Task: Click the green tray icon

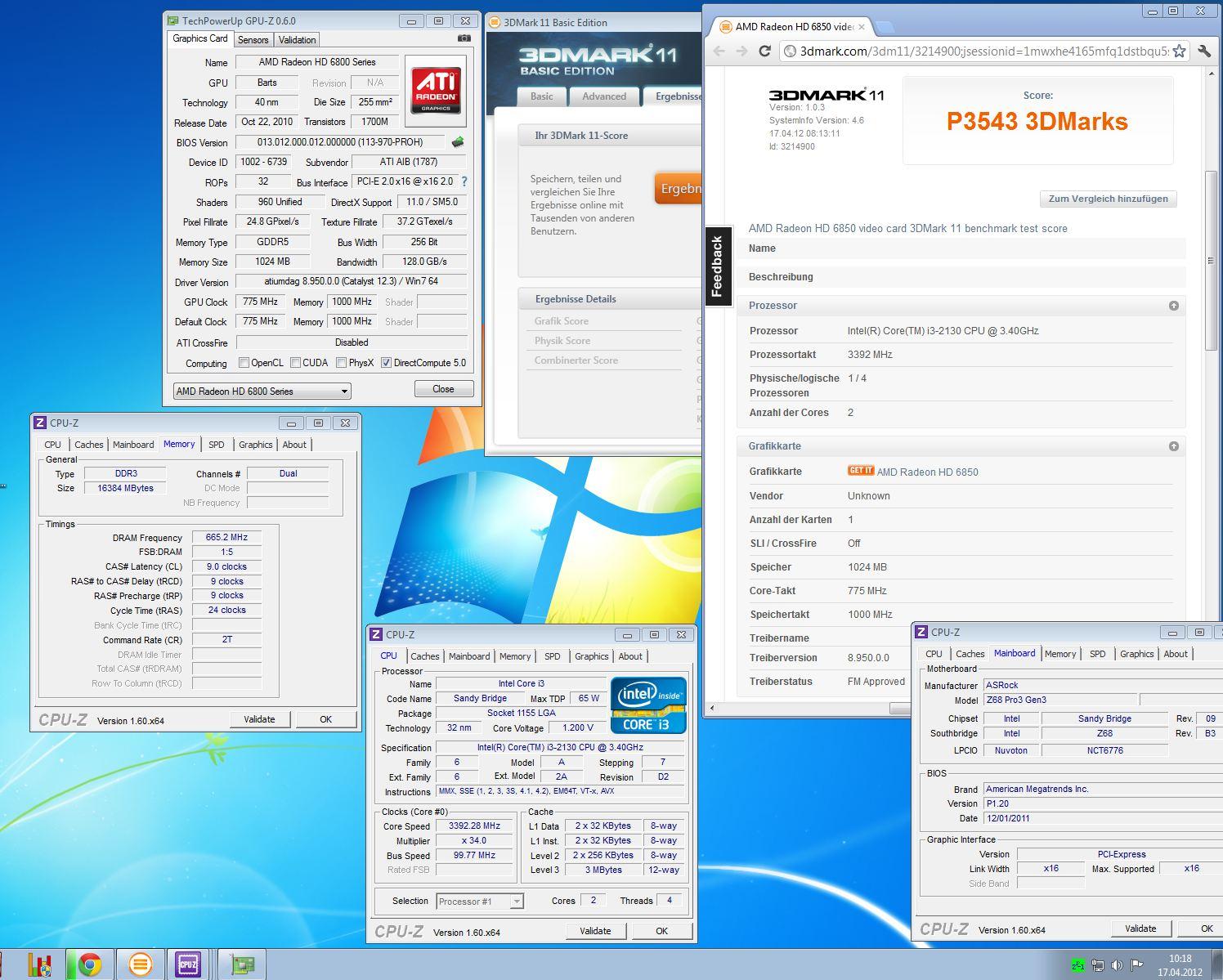Action: pyautogui.click(x=1077, y=965)
